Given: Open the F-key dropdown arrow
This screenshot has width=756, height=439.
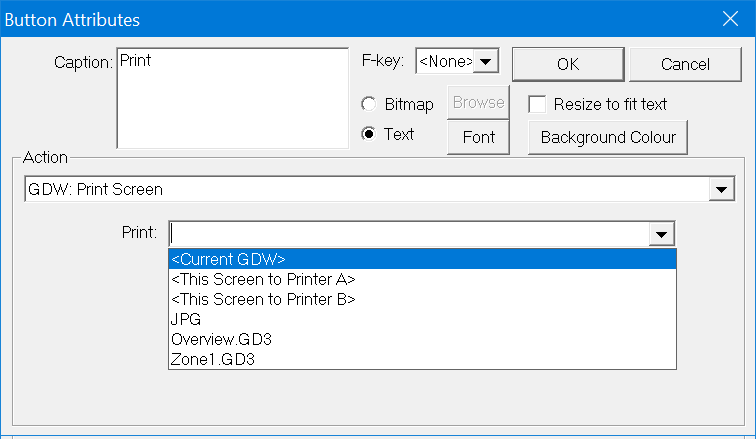Looking at the screenshot, I should point(486,62).
